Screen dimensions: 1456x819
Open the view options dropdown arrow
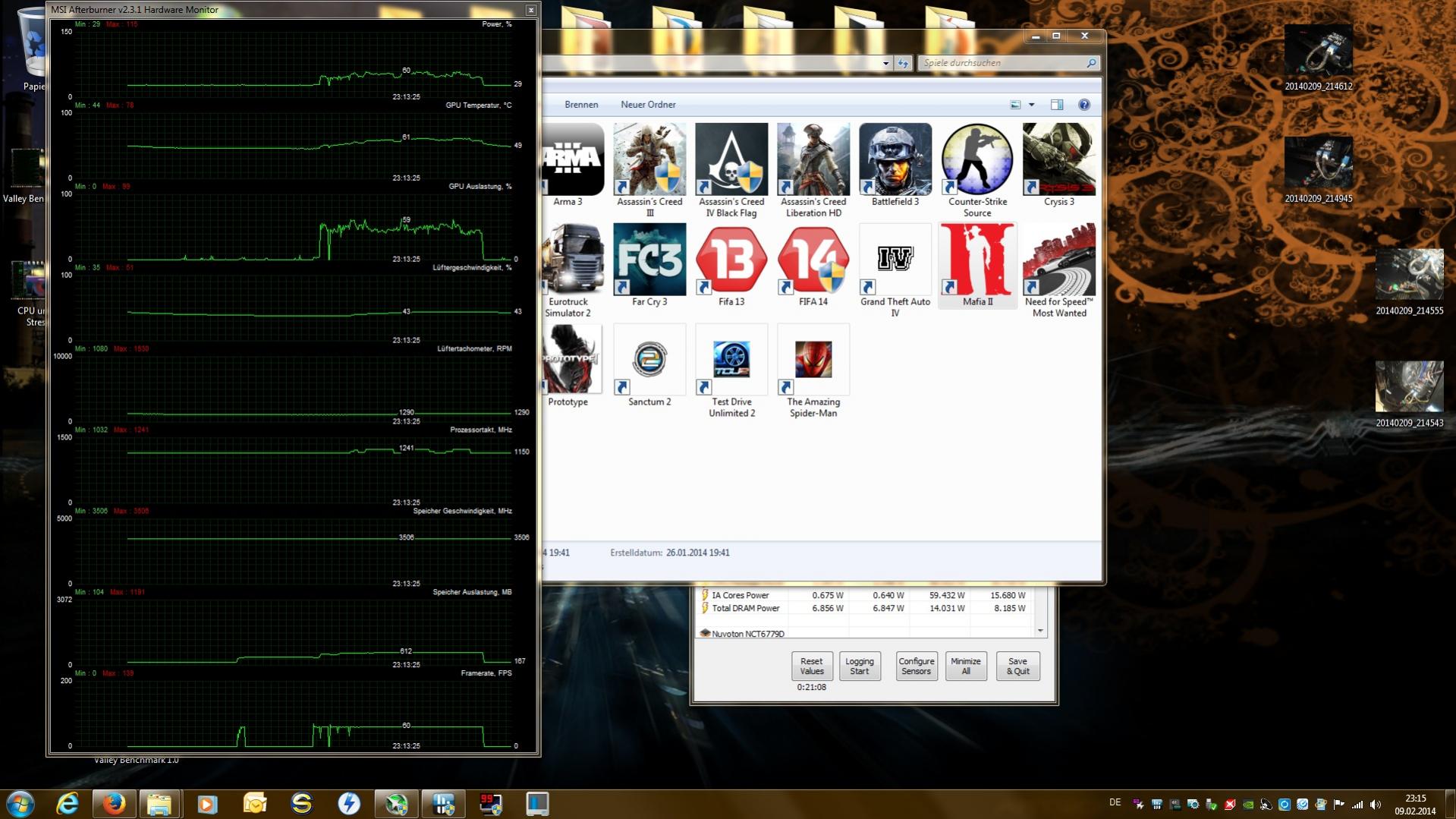(1031, 105)
